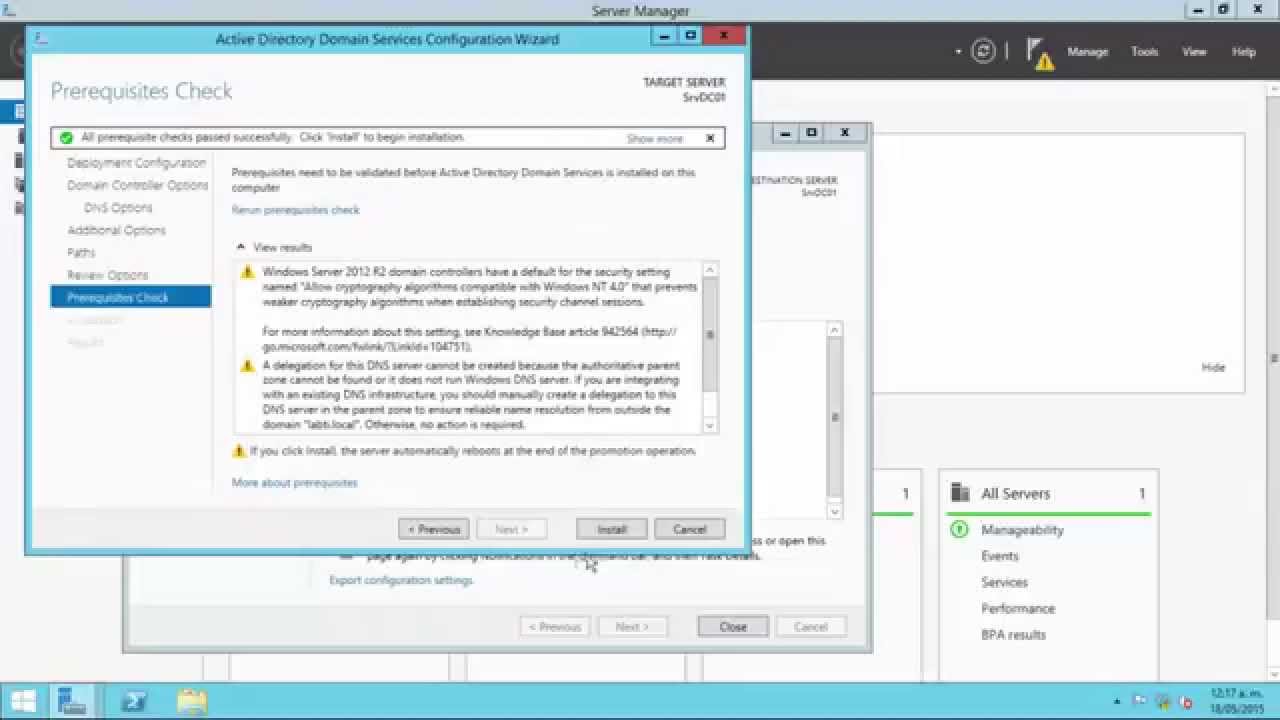Open the View menu in Server Manager
Image resolution: width=1280 pixels, height=720 pixels.
point(1194,52)
